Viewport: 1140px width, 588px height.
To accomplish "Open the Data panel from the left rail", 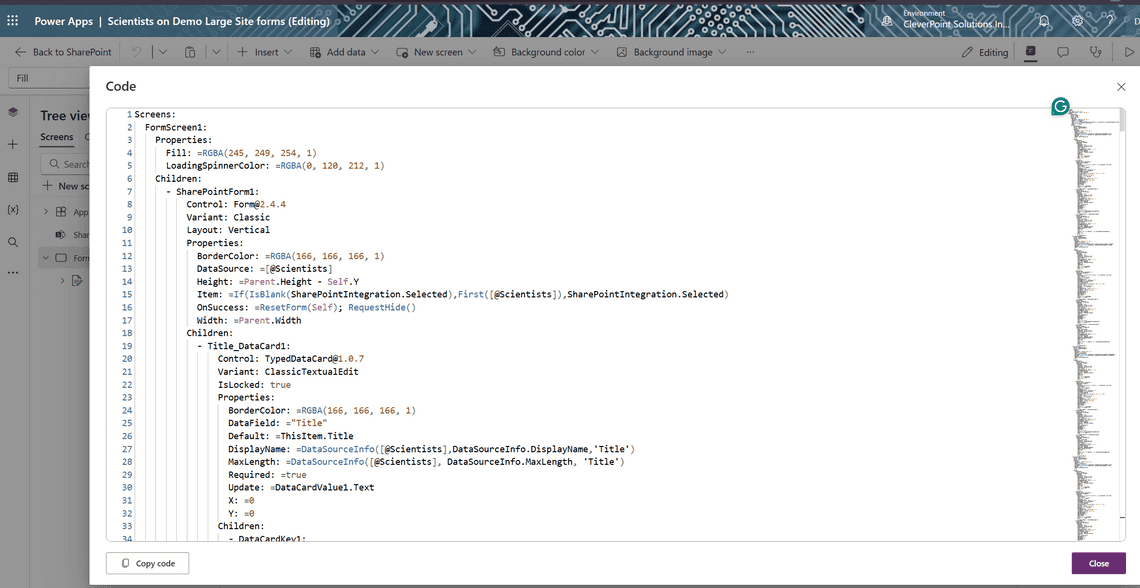I will tap(13, 176).
